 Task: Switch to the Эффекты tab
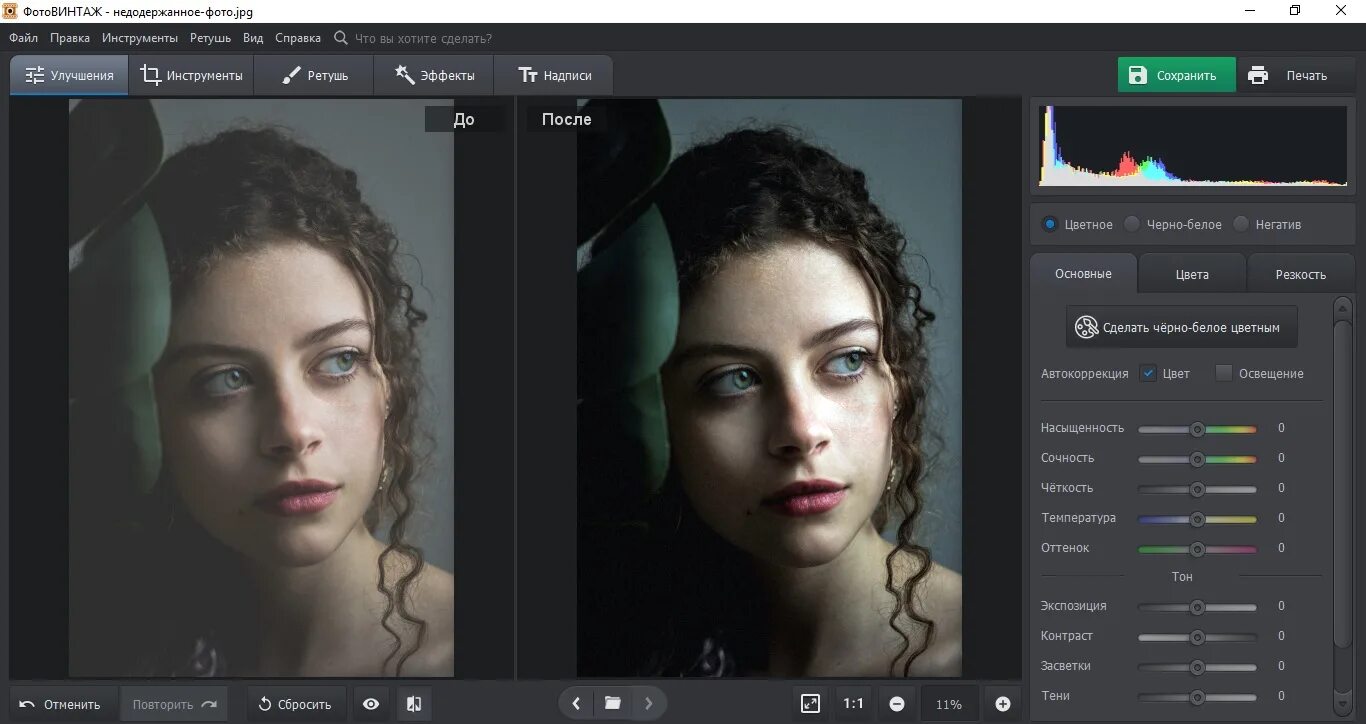[x=434, y=75]
